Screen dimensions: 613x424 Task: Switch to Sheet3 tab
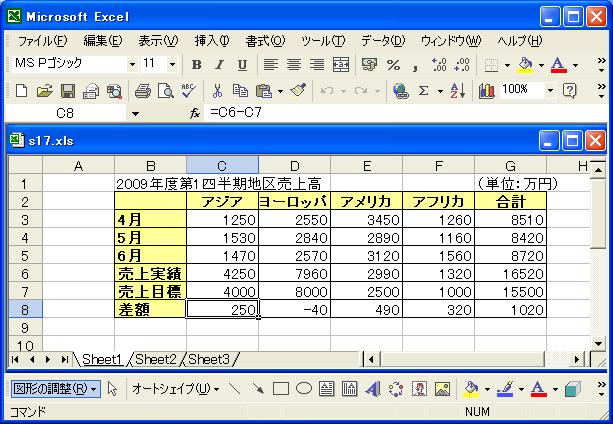point(209,359)
